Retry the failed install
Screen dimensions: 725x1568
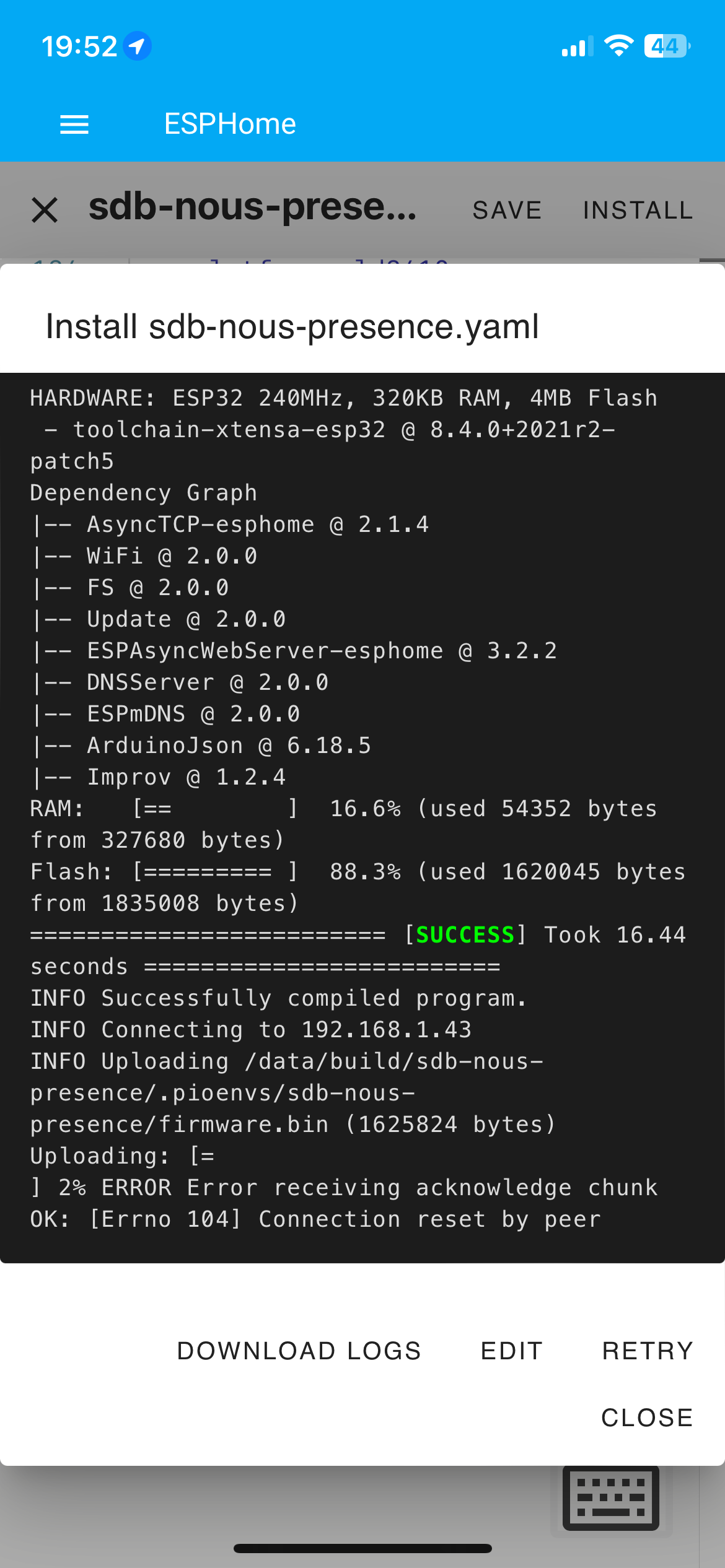click(648, 1351)
